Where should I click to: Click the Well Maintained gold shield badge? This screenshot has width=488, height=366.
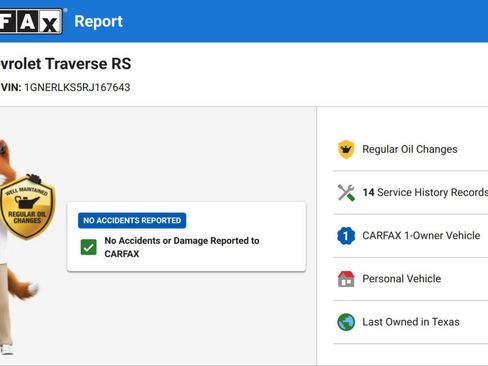(27, 207)
